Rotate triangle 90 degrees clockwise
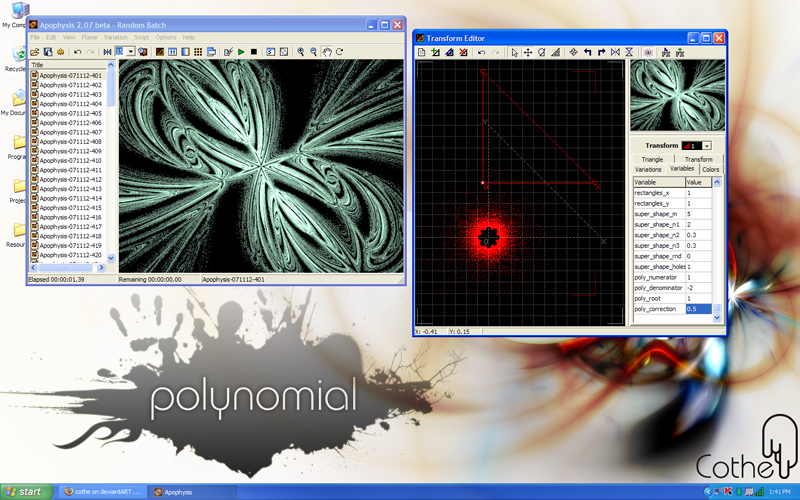Screen dimensions: 800x500 pyautogui.click(x=601, y=52)
